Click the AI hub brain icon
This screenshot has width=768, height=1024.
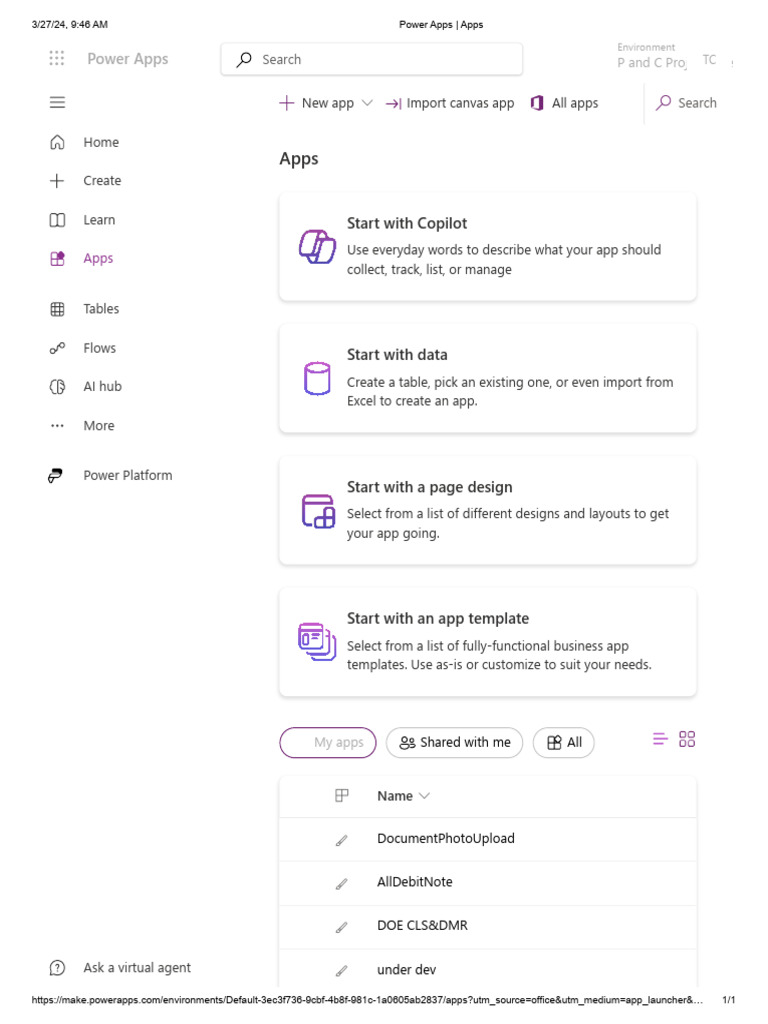[x=57, y=387]
